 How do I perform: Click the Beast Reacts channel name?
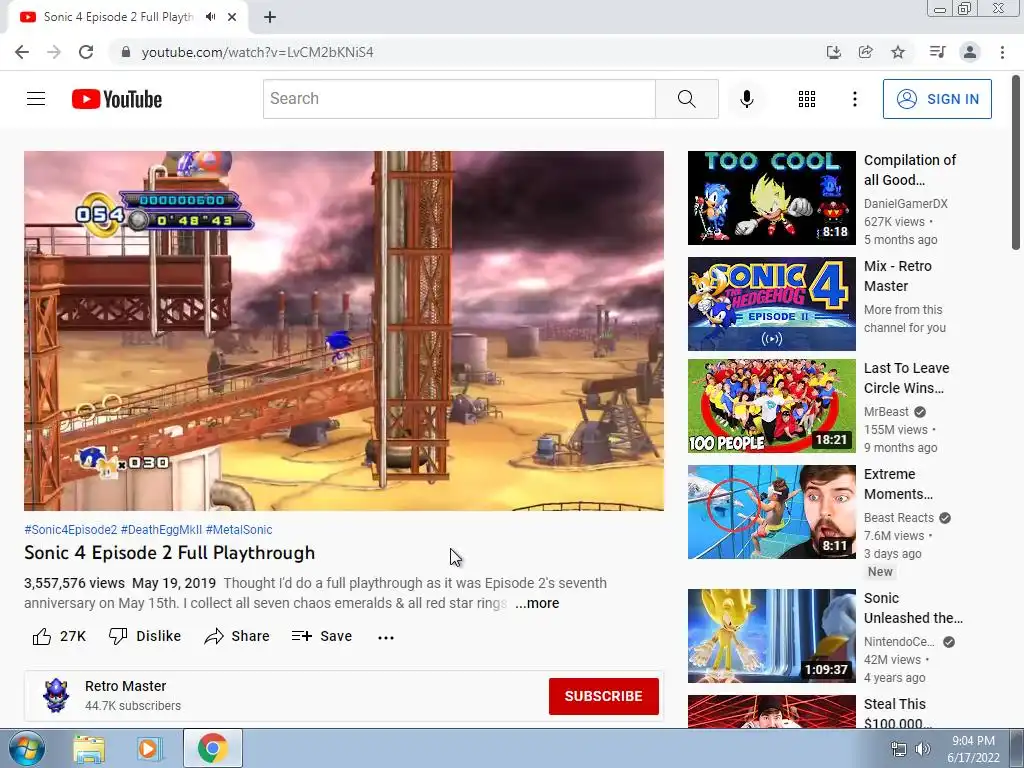pos(899,518)
